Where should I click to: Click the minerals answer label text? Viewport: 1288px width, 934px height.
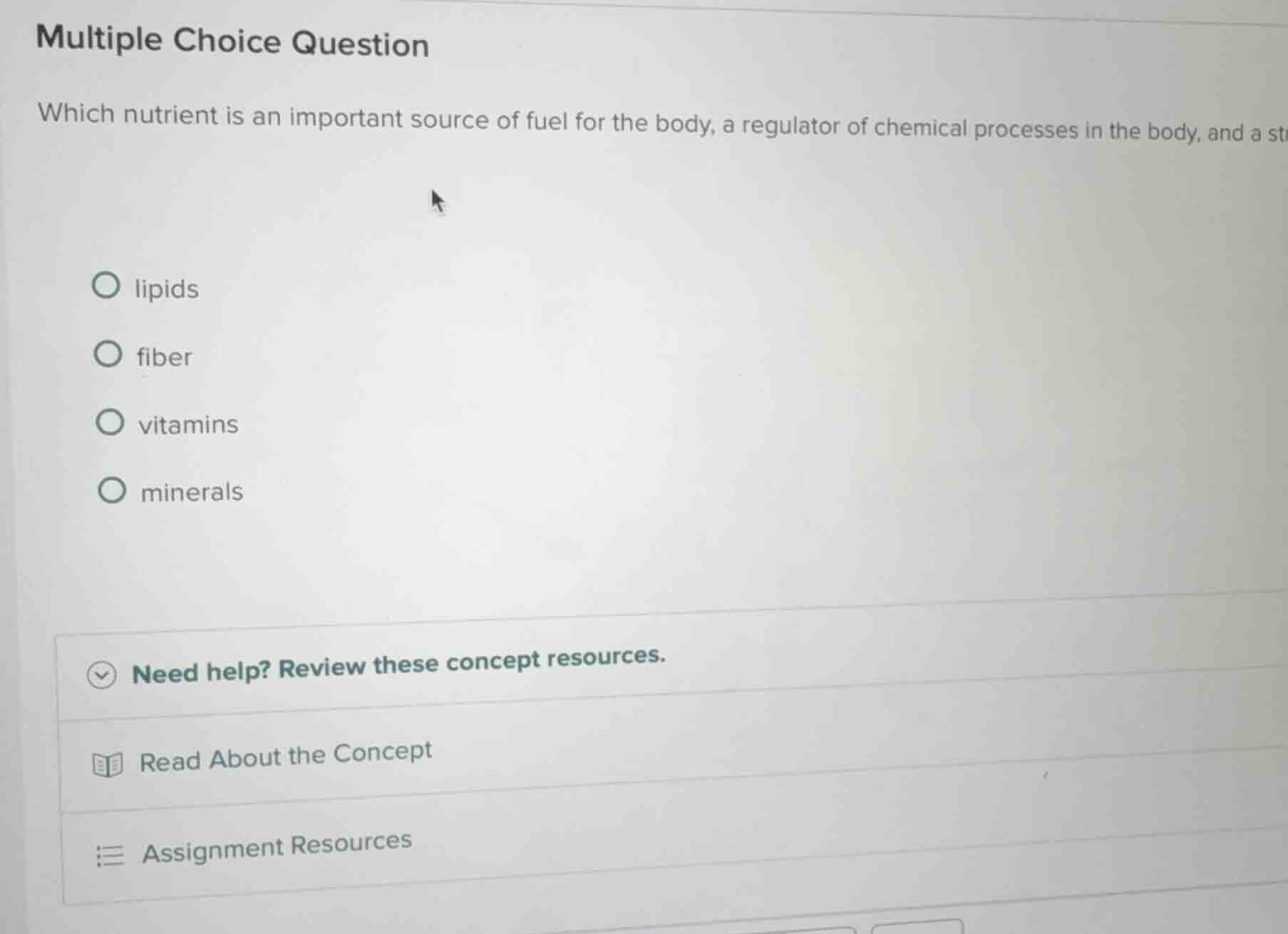[x=191, y=492]
